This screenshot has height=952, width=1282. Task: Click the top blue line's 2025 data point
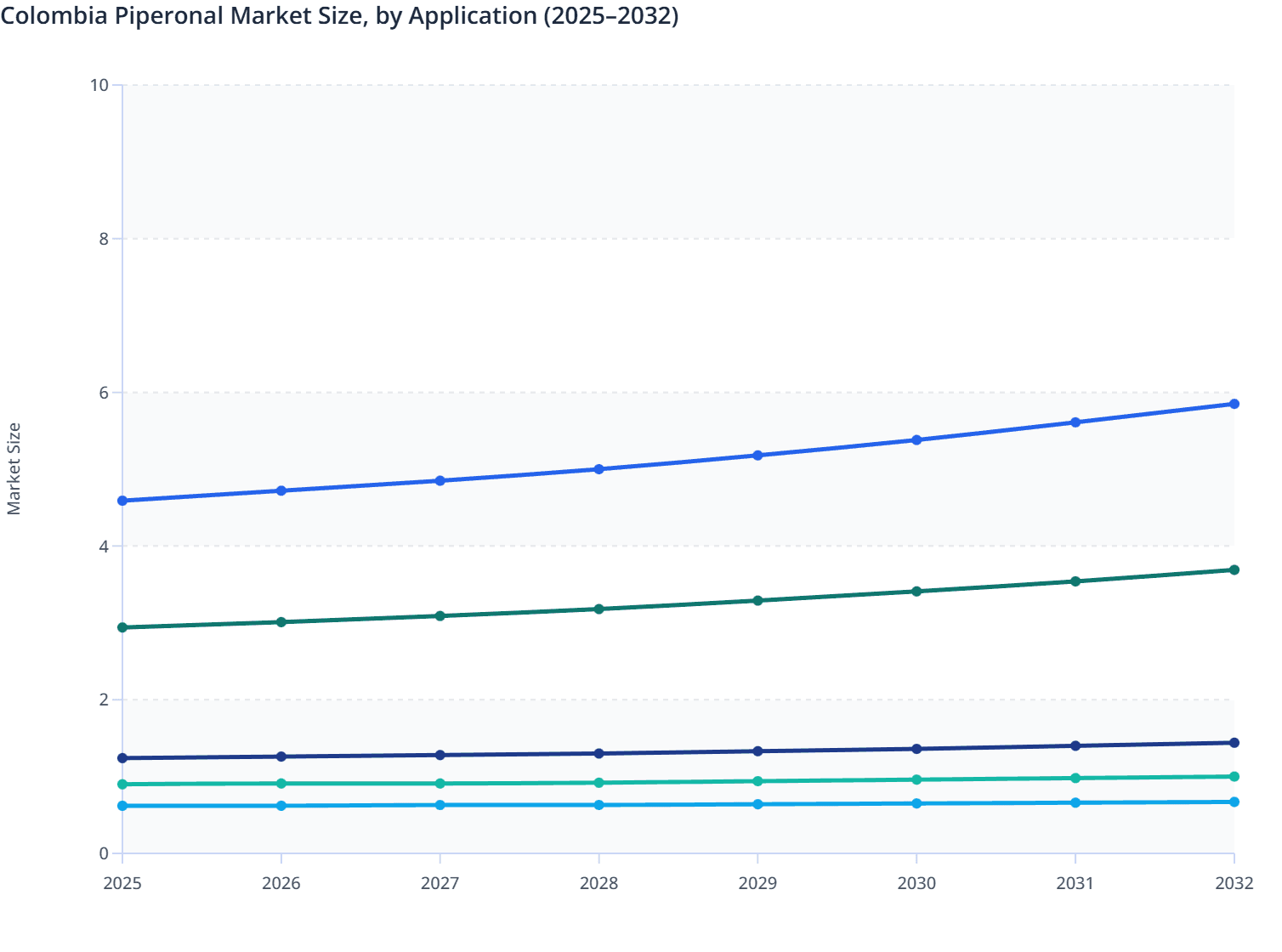[x=122, y=501]
